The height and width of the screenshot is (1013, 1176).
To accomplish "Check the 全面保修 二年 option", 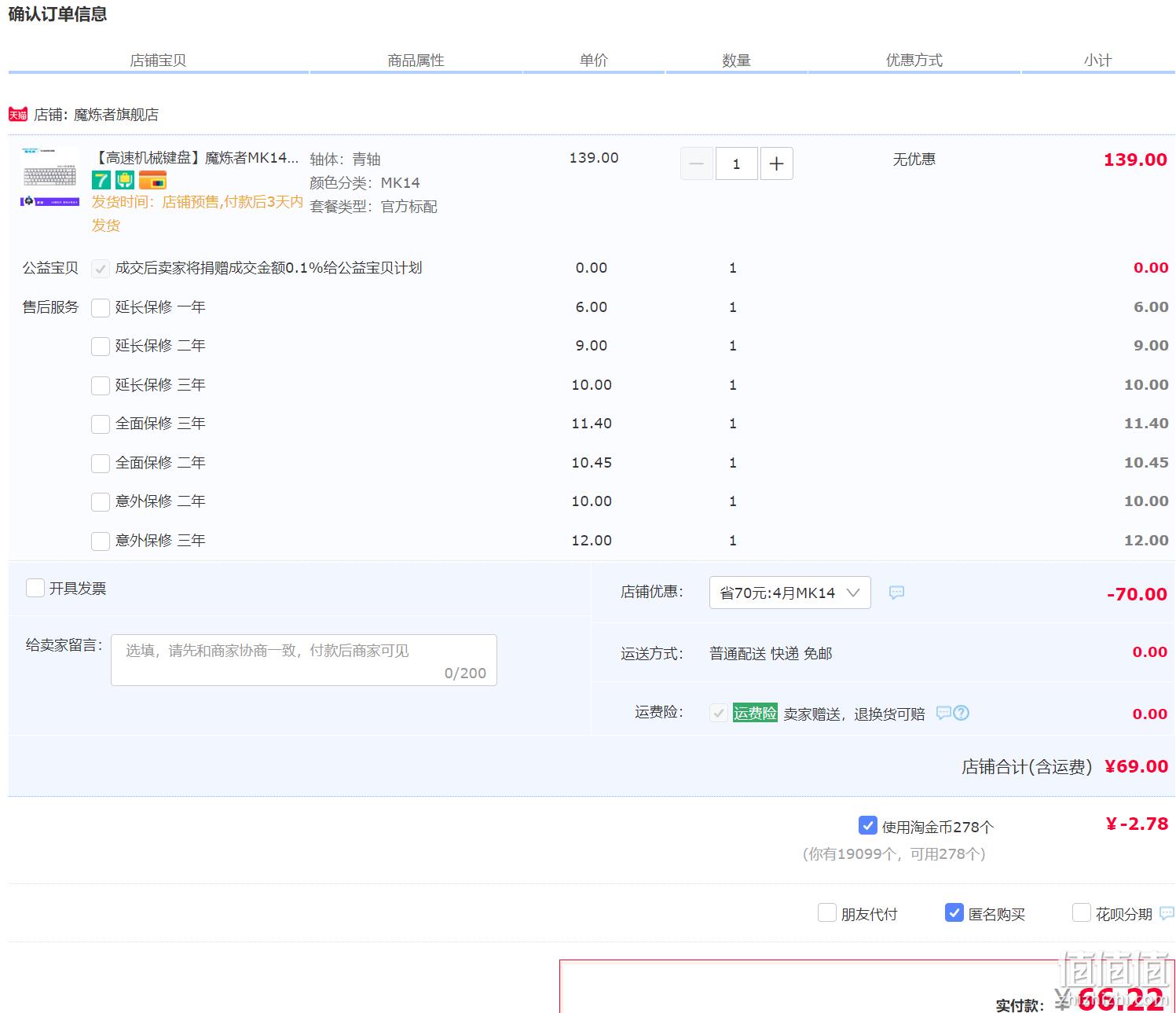I will pos(101,463).
